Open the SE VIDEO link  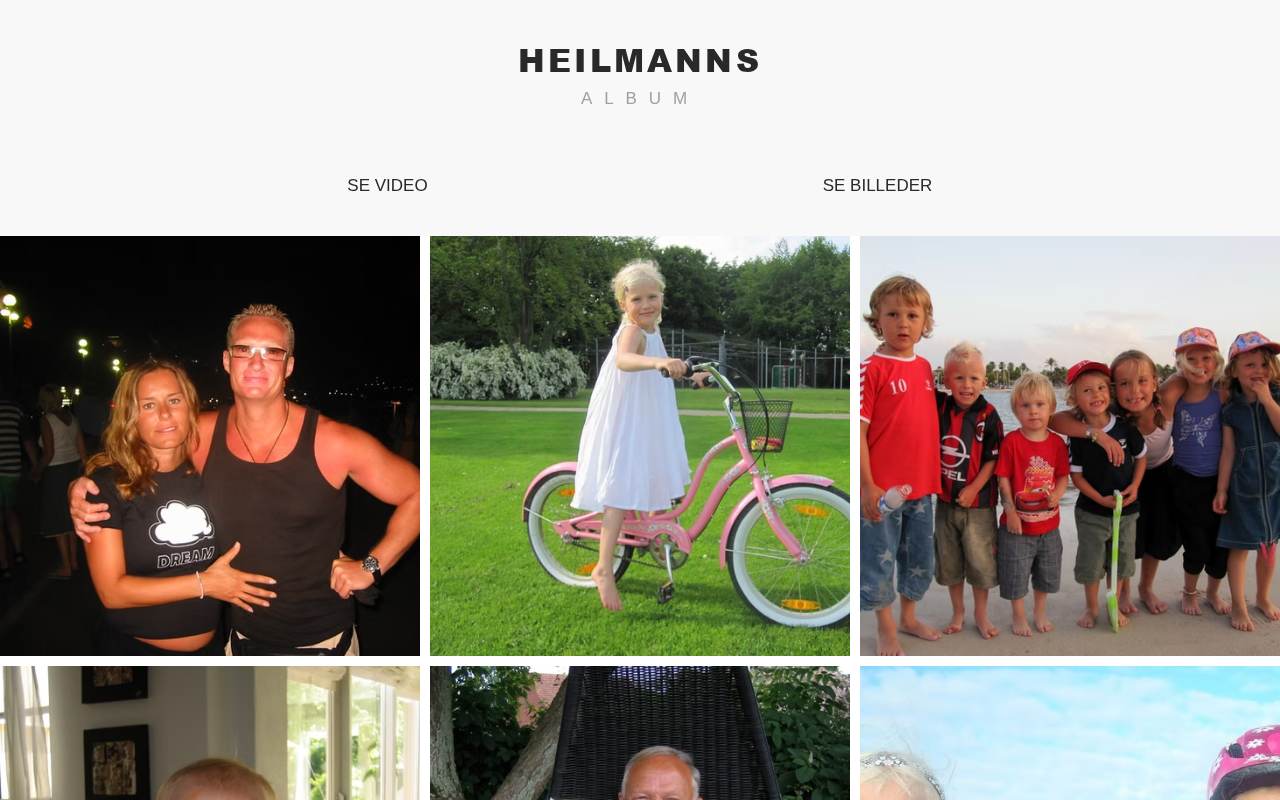click(x=387, y=185)
